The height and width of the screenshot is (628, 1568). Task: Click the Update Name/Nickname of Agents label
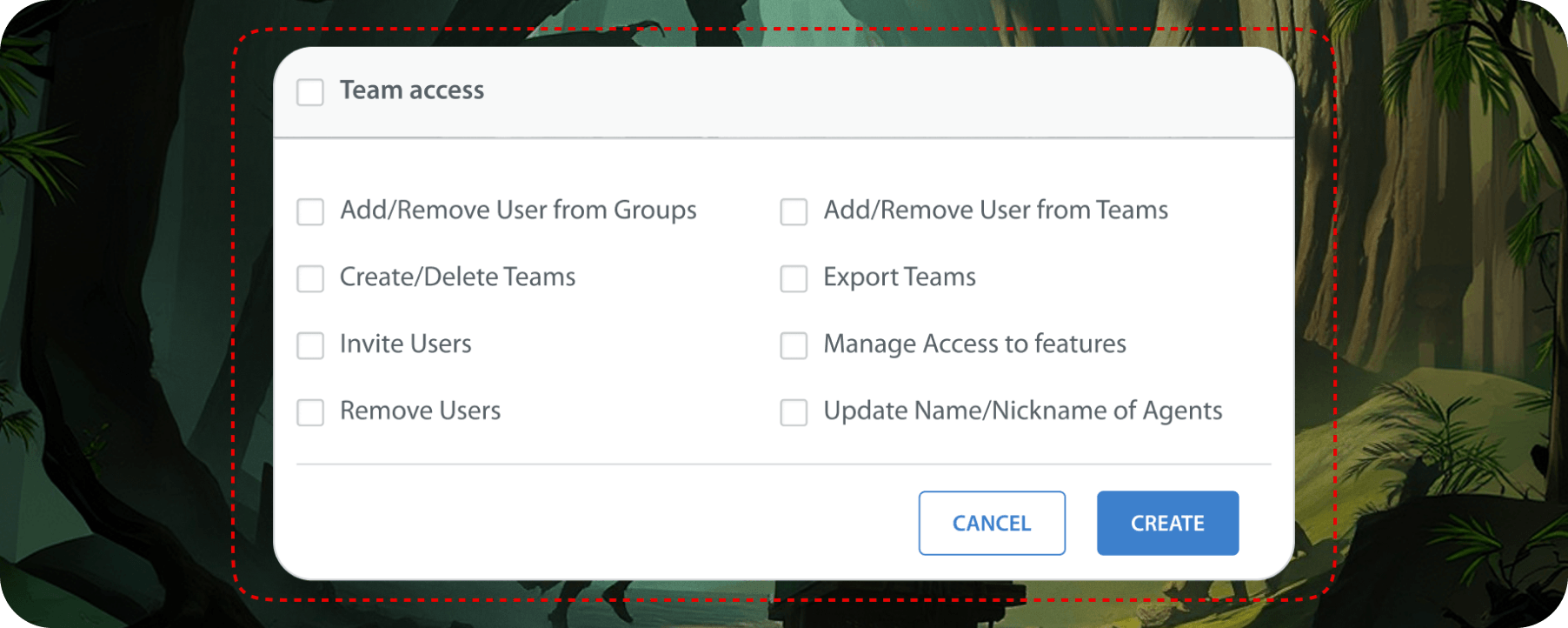[1023, 411]
